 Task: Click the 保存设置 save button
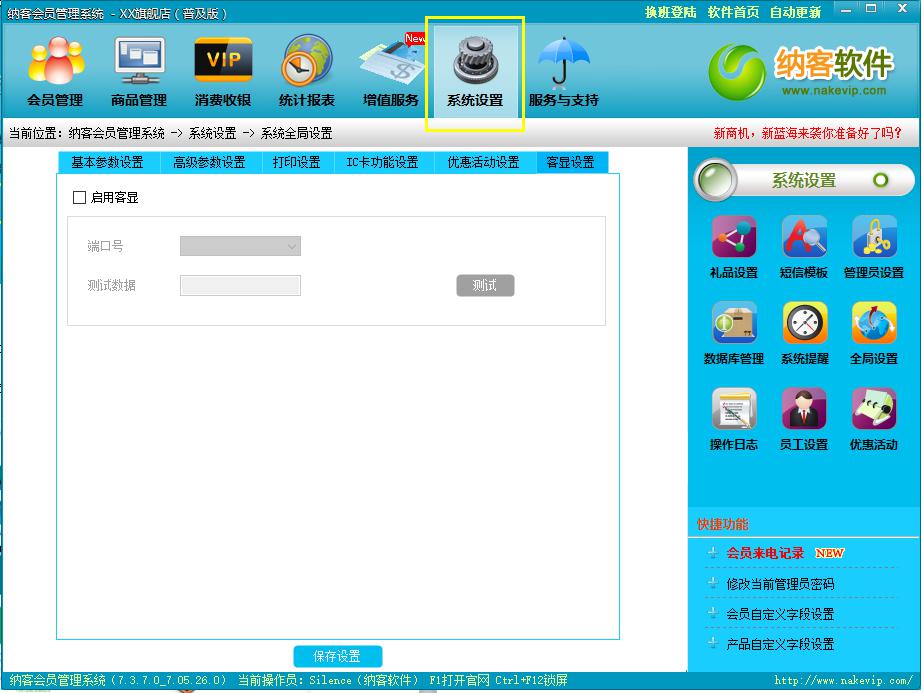click(x=337, y=656)
